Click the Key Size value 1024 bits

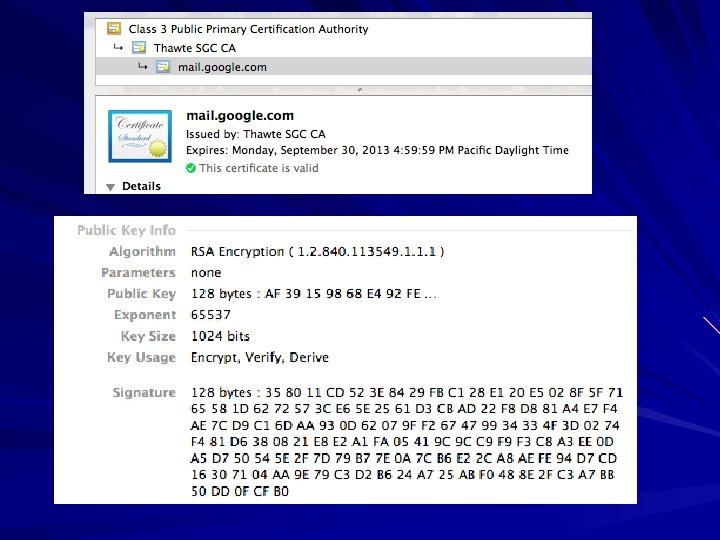pos(220,336)
